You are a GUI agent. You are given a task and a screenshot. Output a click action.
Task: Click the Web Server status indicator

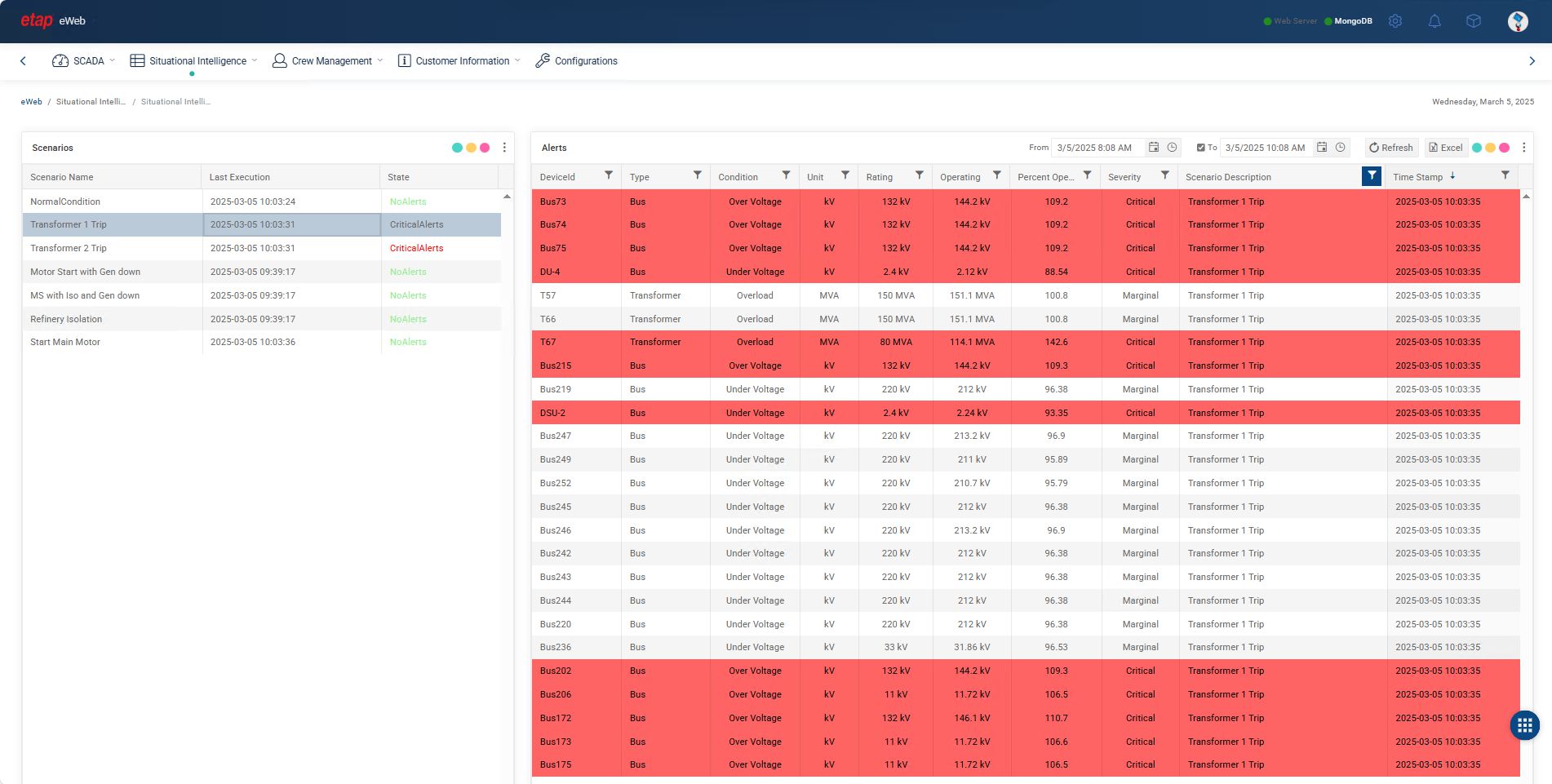pyautogui.click(x=1290, y=21)
